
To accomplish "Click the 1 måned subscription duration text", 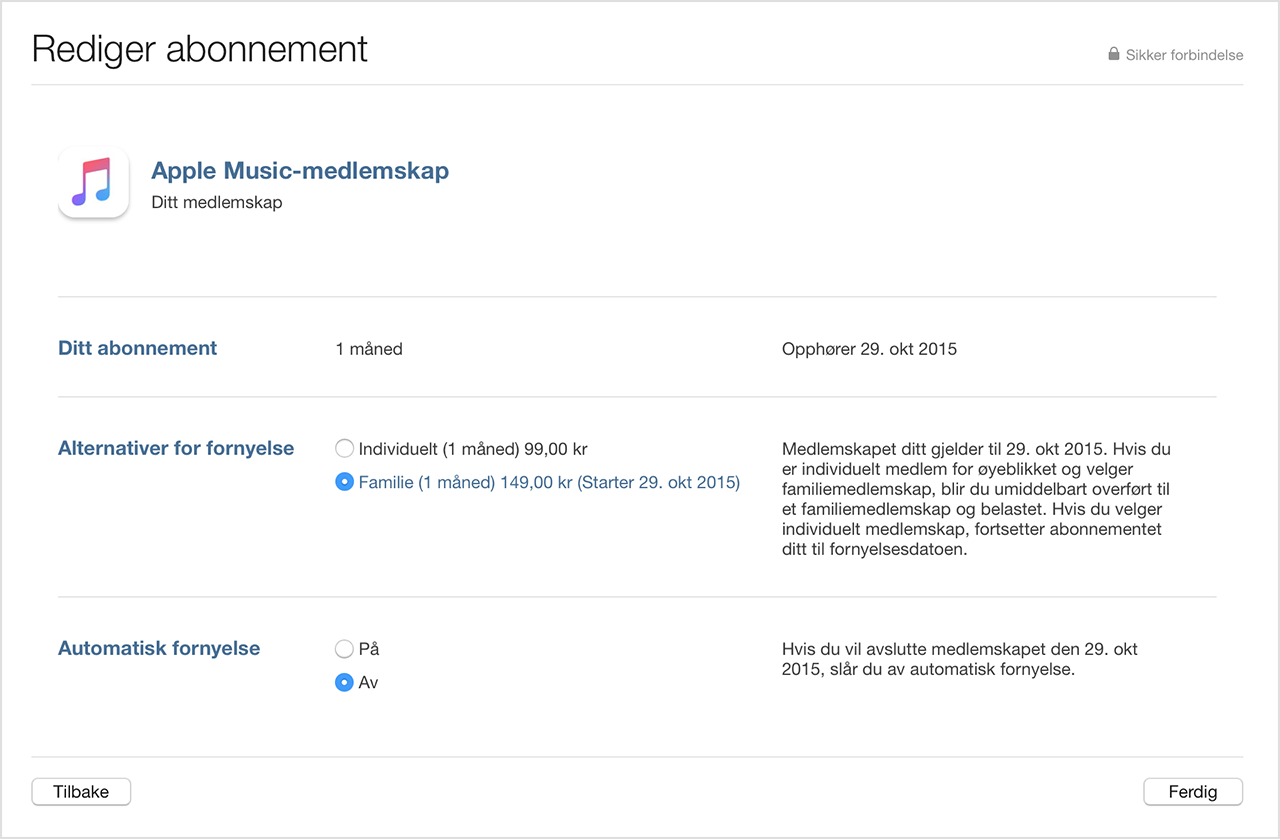I will pos(369,348).
